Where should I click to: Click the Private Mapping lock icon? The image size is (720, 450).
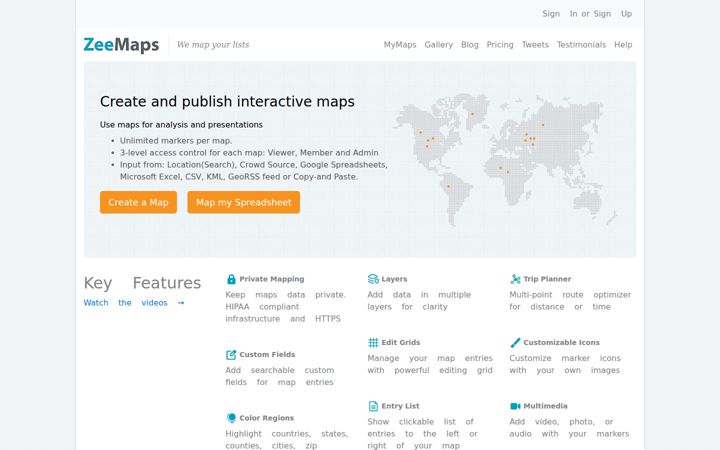tap(231, 279)
